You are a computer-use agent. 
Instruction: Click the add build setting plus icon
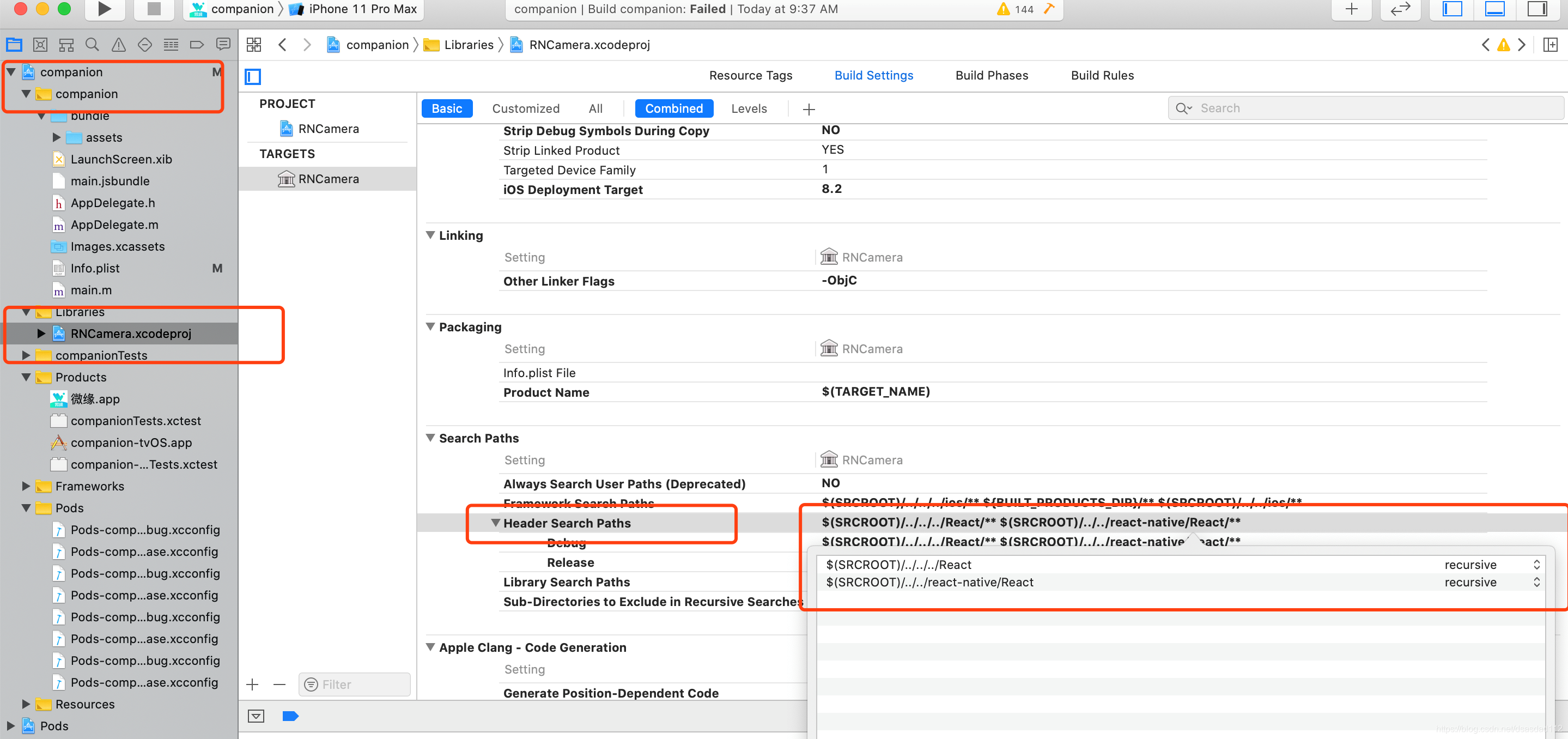809,109
